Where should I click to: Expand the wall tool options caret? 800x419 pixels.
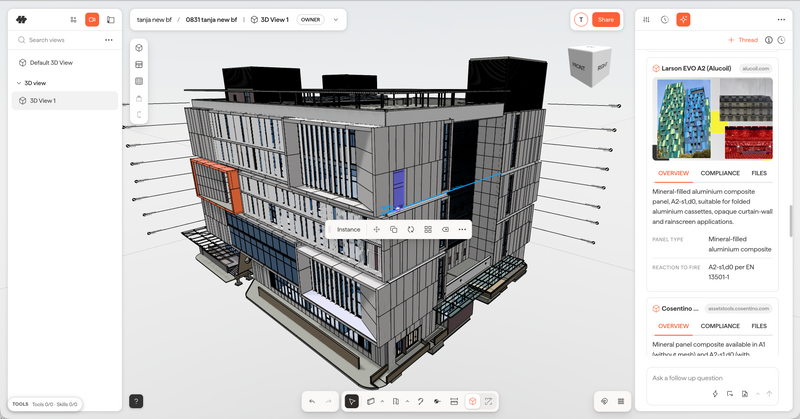(x=382, y=402)
